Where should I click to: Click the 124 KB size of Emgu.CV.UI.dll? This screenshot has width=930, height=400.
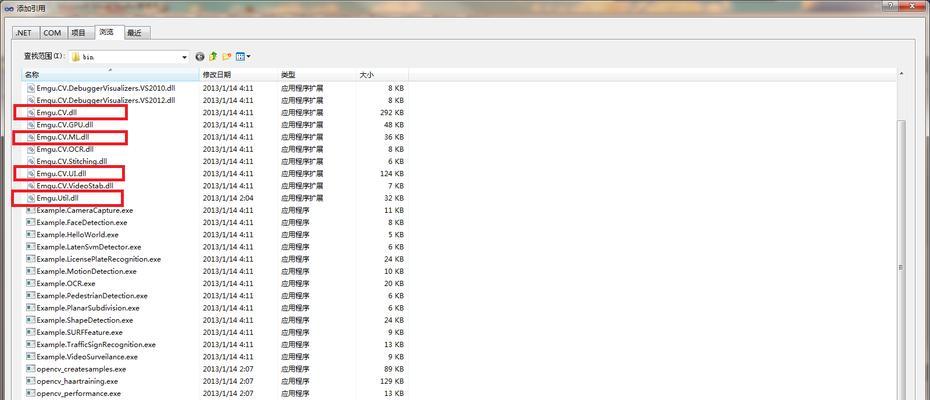[392, 173]
